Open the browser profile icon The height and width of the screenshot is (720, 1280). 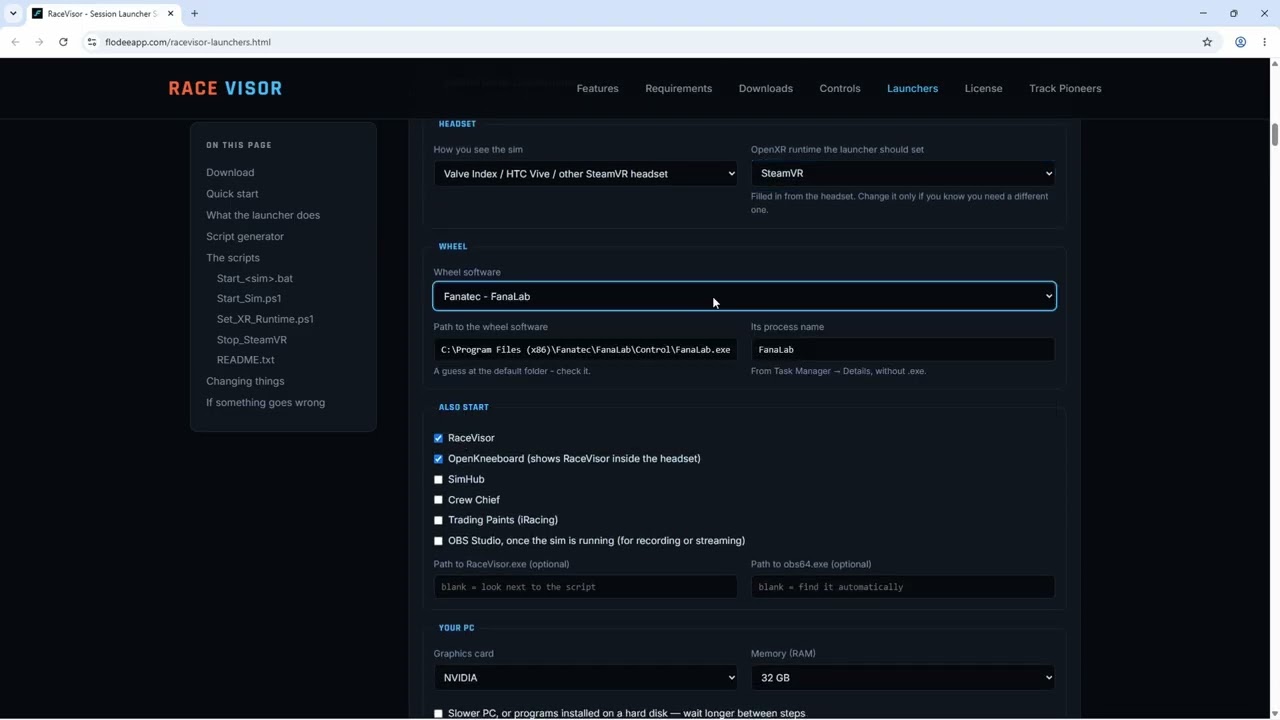click(x=1240, y=42)
